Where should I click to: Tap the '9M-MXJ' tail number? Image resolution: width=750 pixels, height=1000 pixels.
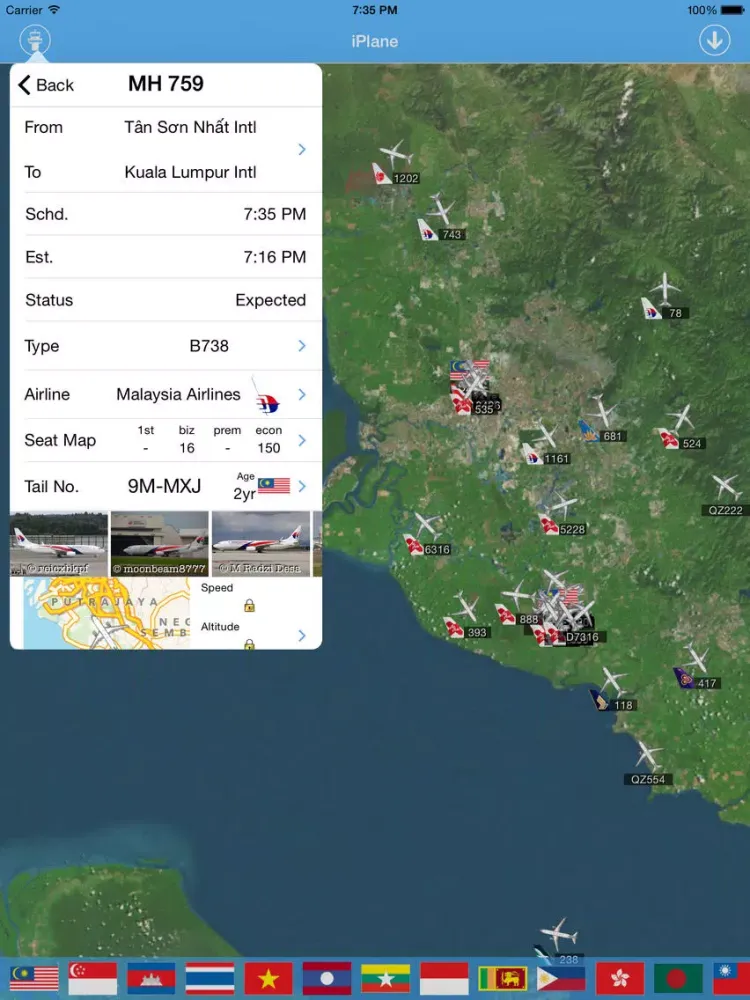coord(165,486)
